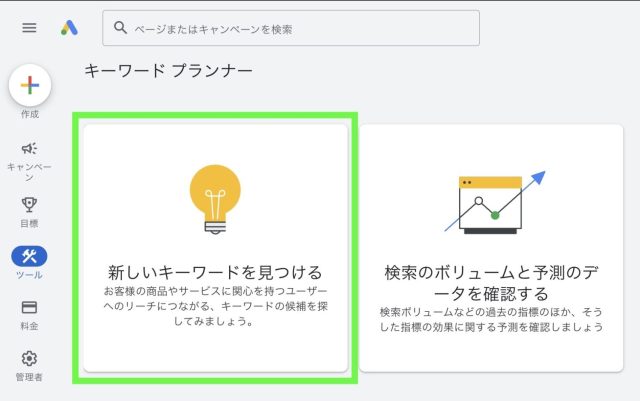Click the ツール sidebar label

(x=29, y=275)
